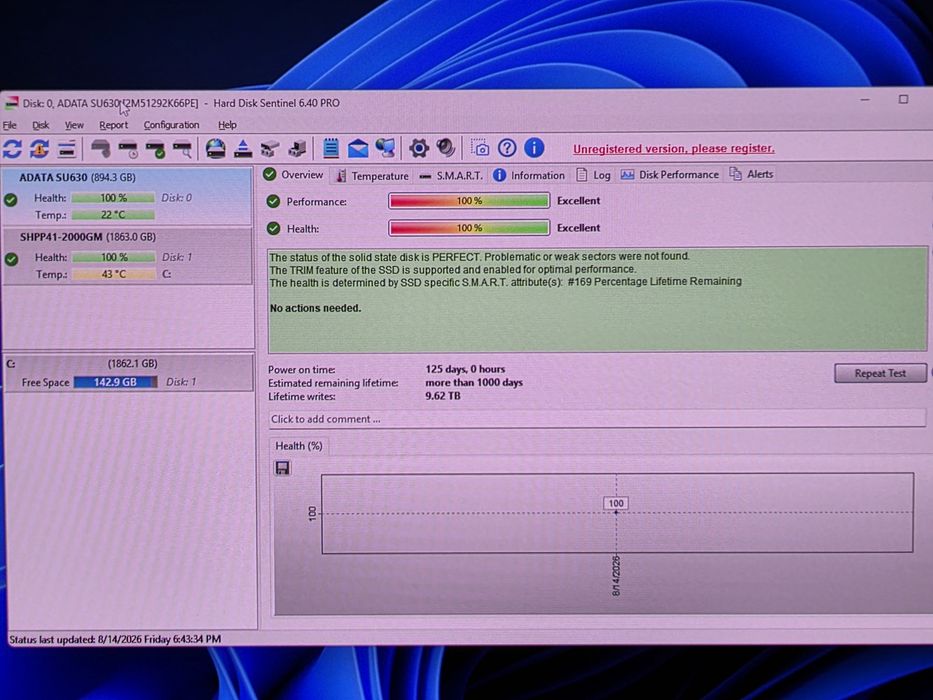Screen dimensions: 933x700
Task: Click the blue envelope e-mail icon
Action: point(358,148)
